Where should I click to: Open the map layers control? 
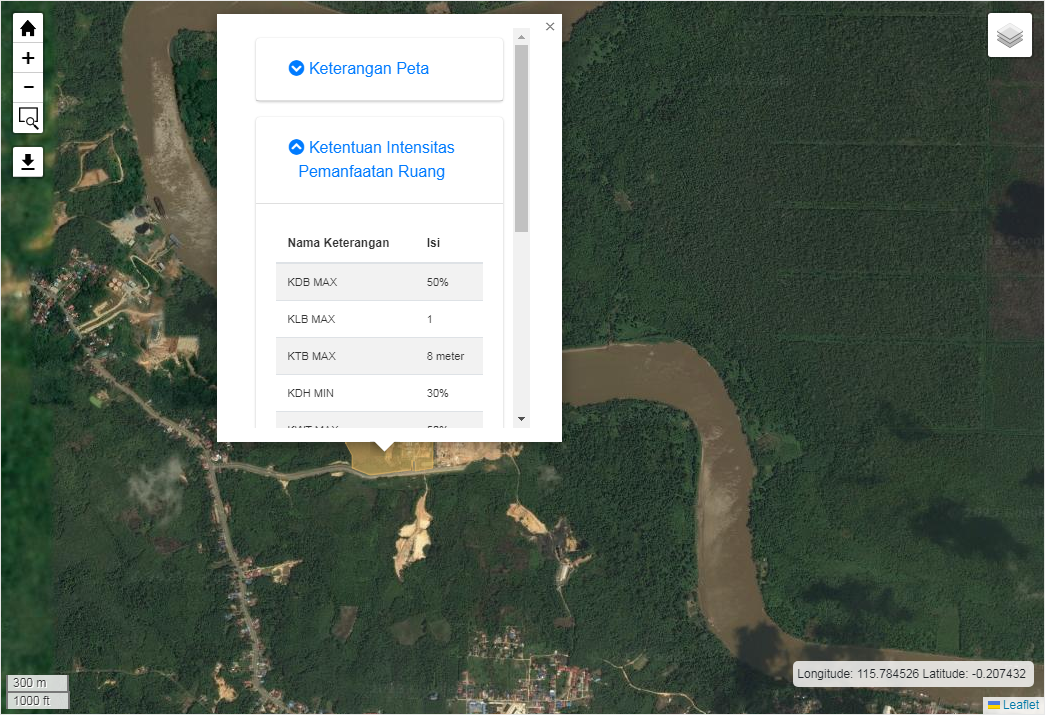pyautogui.click(x=1009, y=36)
